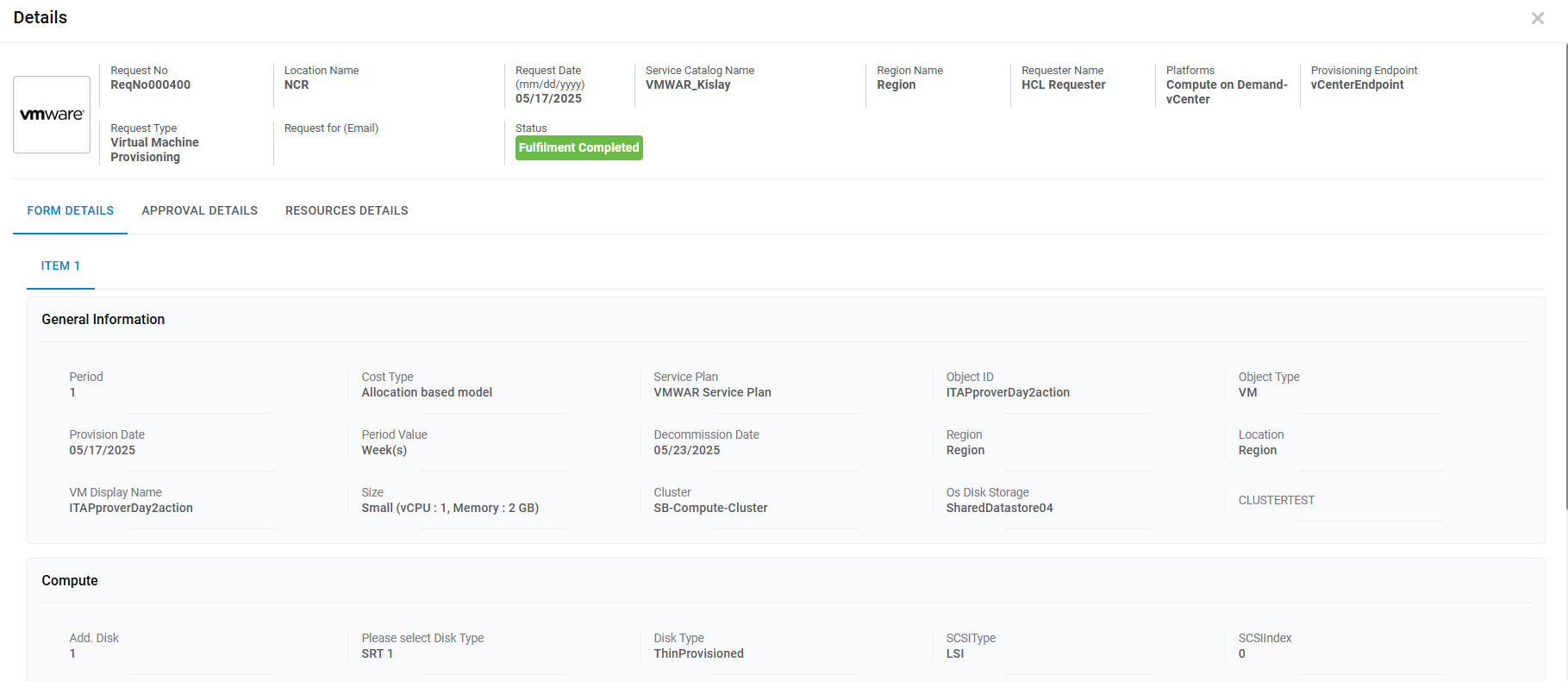1568x681 pixels.
Task: Click the ThinProvisioned Disk Type value
Action: click(698, 653)
